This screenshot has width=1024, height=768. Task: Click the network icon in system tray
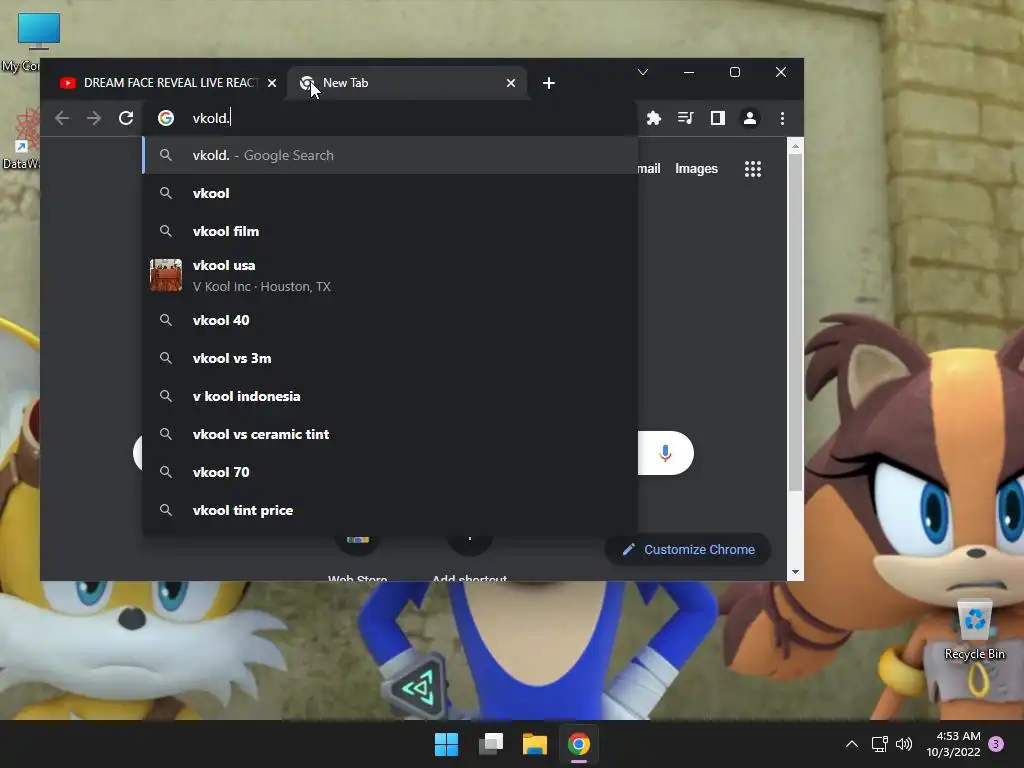click(880, 744)
